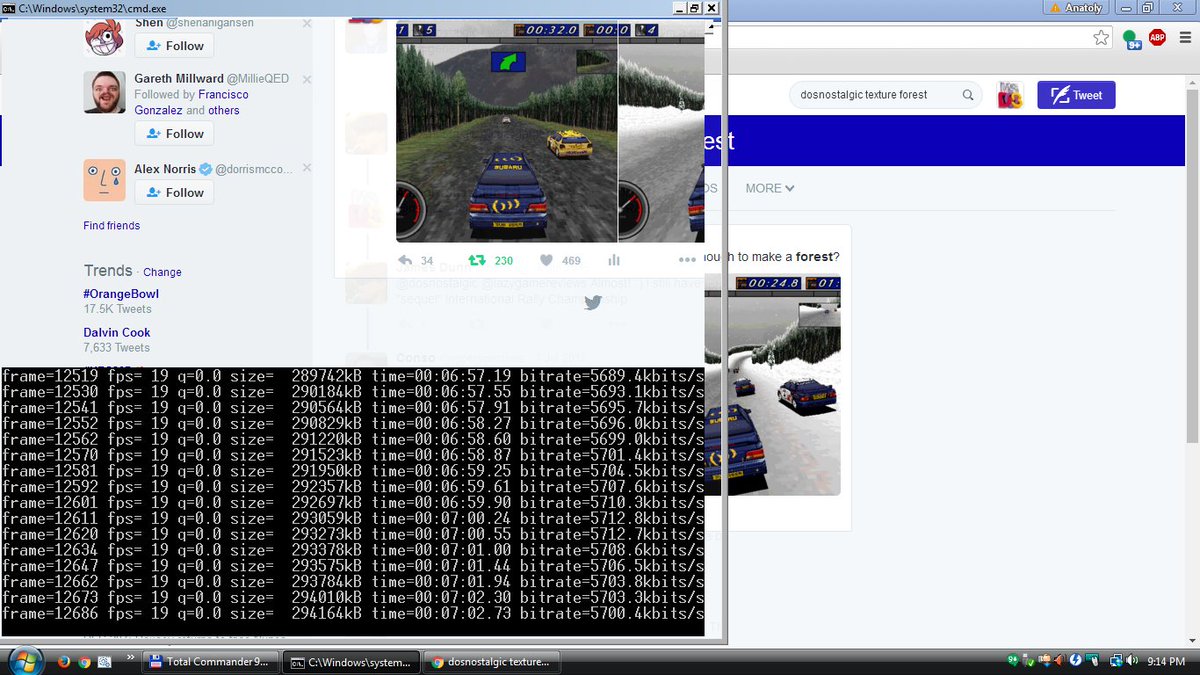Open the Safely Remove Hardware tray icon
Image resolution: width=1200 pixels, height=675 pixels.
pos(1028,661)
